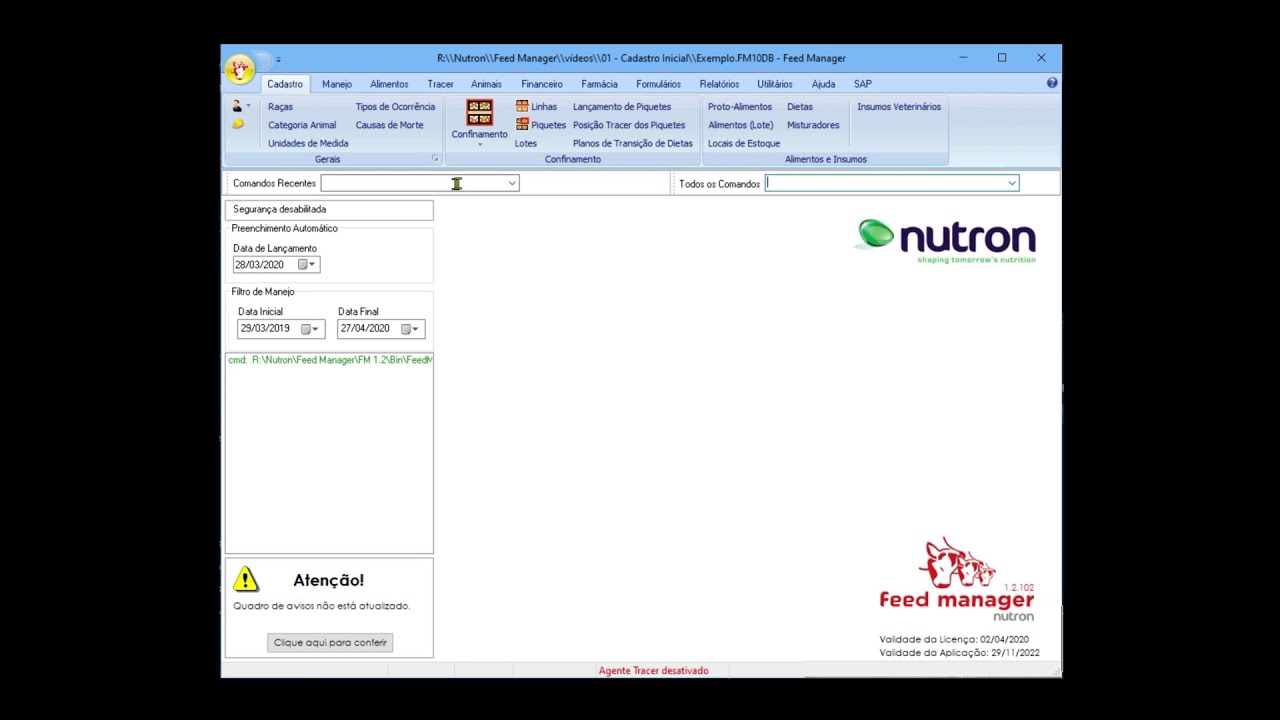1280x720 pixels.
Task: Click the 'Segurança desabilitada' status box
Action: coord(329,210)
